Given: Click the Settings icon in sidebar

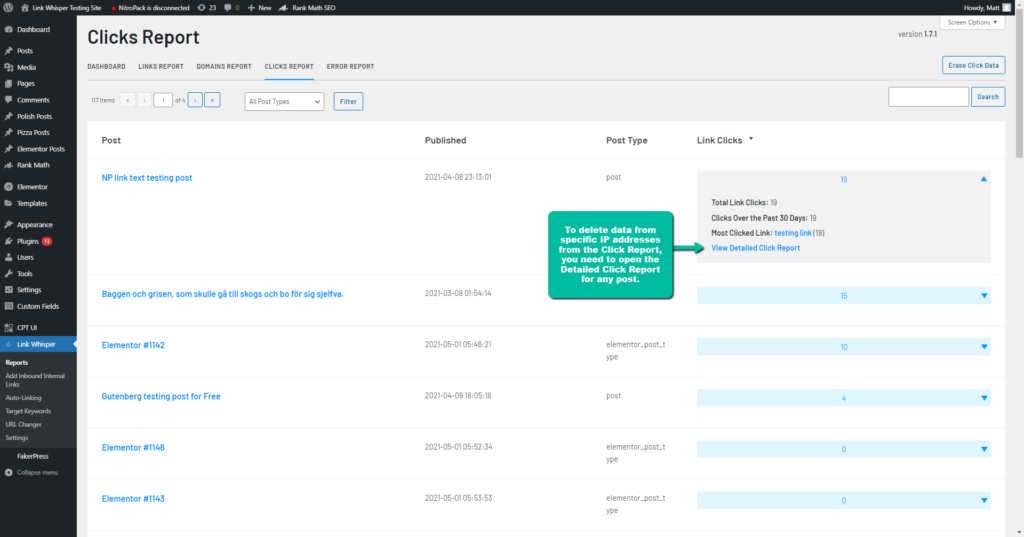Looking at the screenshot, I should 8,289.
